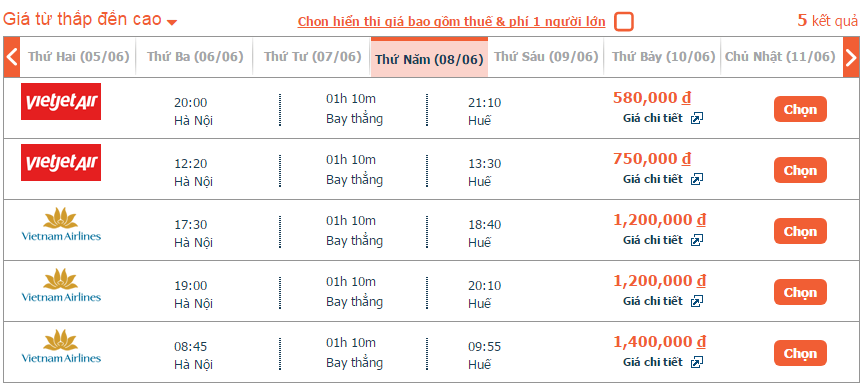Viewport: 865px width, 387px height.
Task: Tick the tax and fee price checkbox
Action: click(624, 22)
